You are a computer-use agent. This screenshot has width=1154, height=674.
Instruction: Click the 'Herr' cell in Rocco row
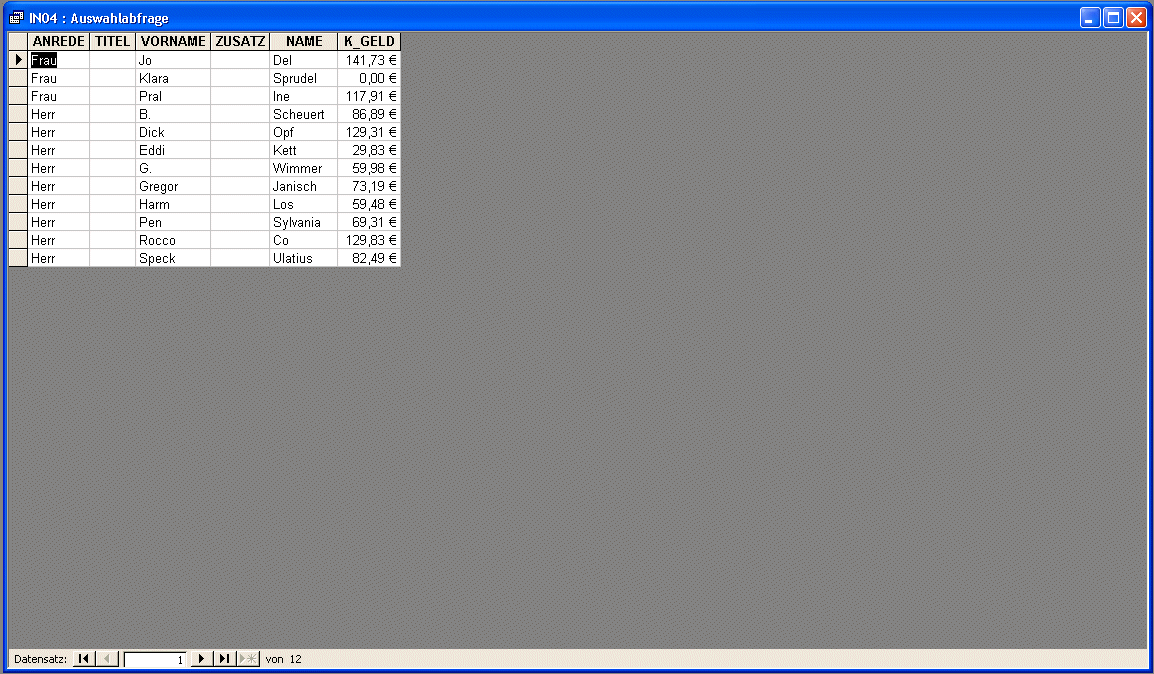tap(58, 241)
